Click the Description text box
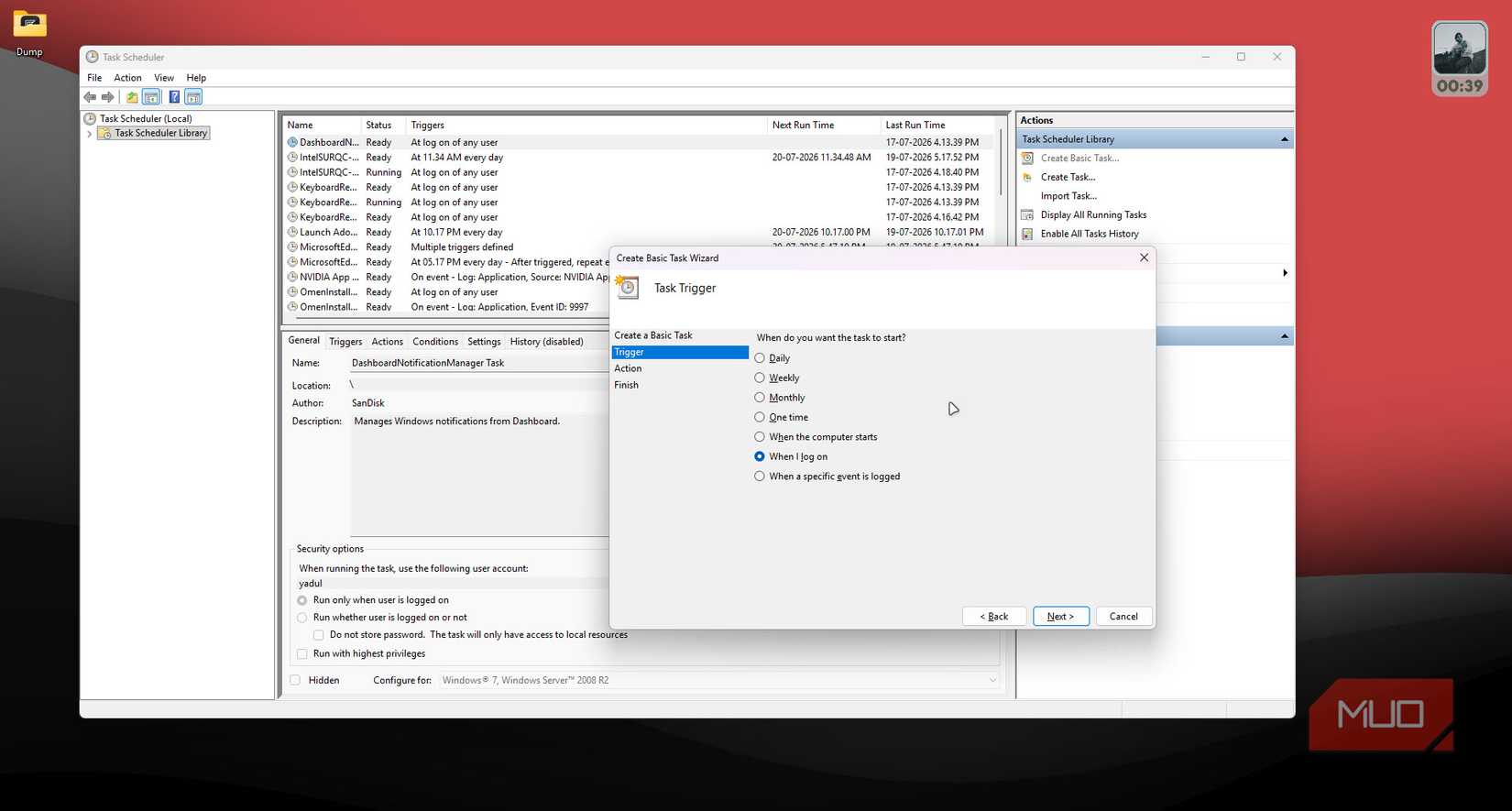Image resolution: width=1512 pixels, height=811 pixels. (x=479, y=475)
